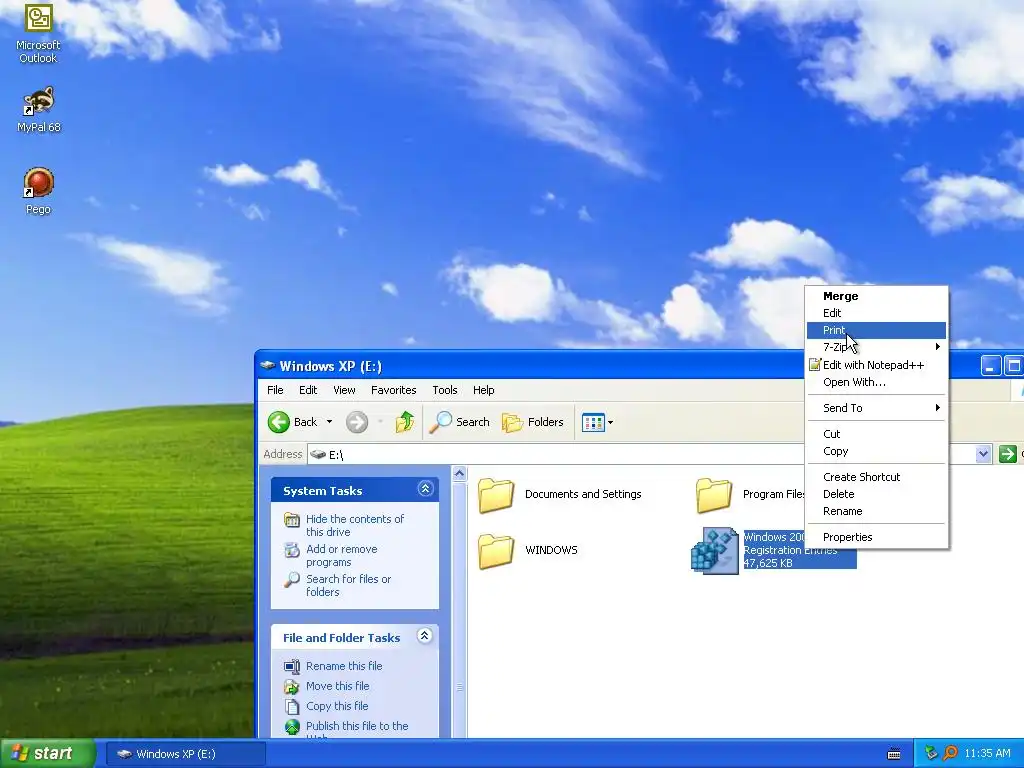The image size is (1024, 768).
Task: Open the Help menu
Action: [x=483, y=390]
